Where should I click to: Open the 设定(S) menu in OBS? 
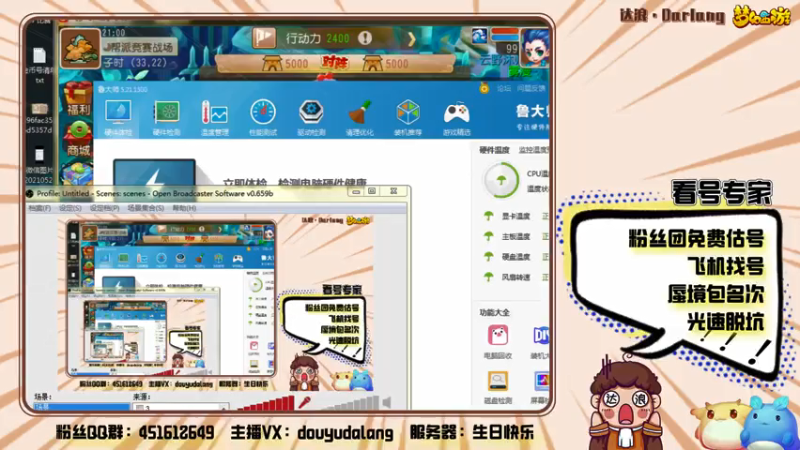(70, 208)
